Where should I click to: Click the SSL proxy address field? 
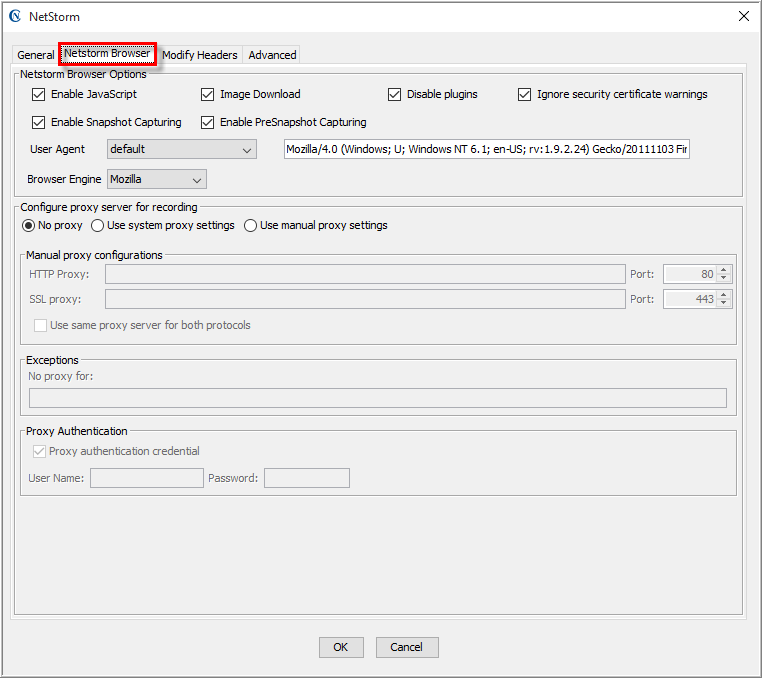tap(365, 299)
